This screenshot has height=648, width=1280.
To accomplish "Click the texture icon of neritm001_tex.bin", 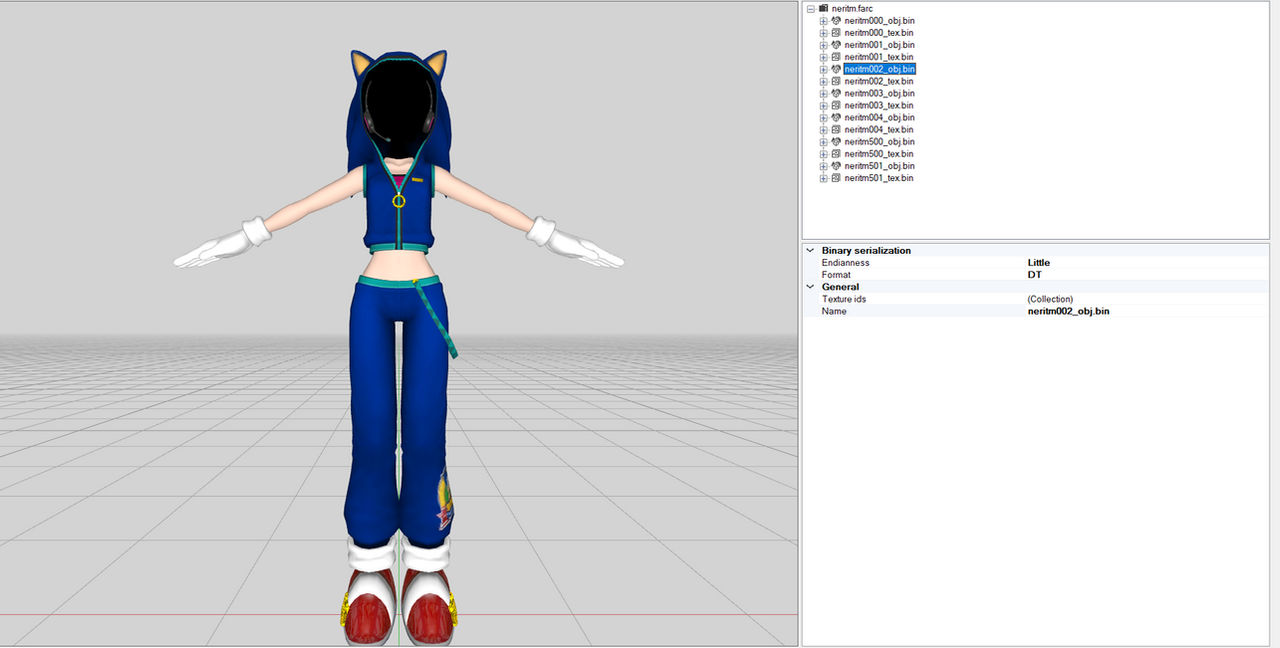I will point(836,57).
